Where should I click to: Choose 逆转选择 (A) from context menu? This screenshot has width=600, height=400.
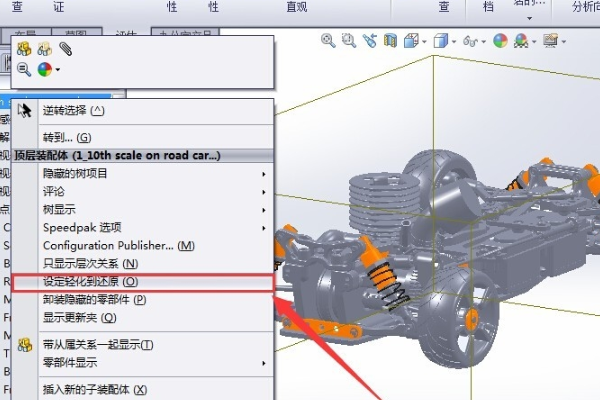coord(143,111)
